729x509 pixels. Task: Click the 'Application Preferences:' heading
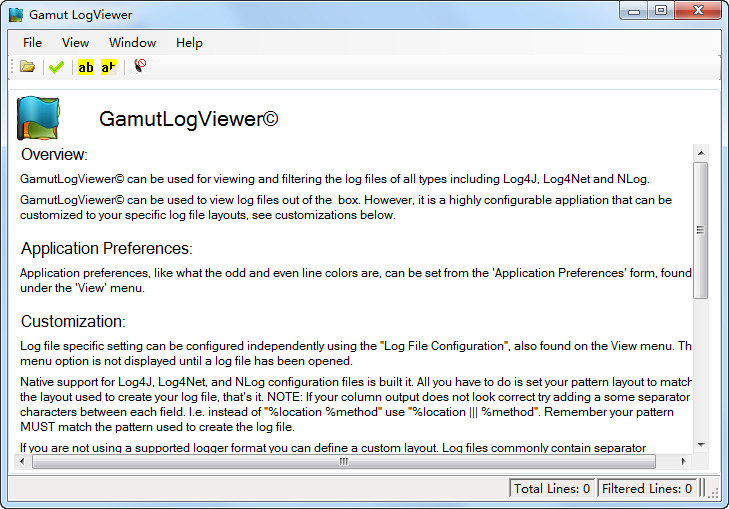pos(106,249)
